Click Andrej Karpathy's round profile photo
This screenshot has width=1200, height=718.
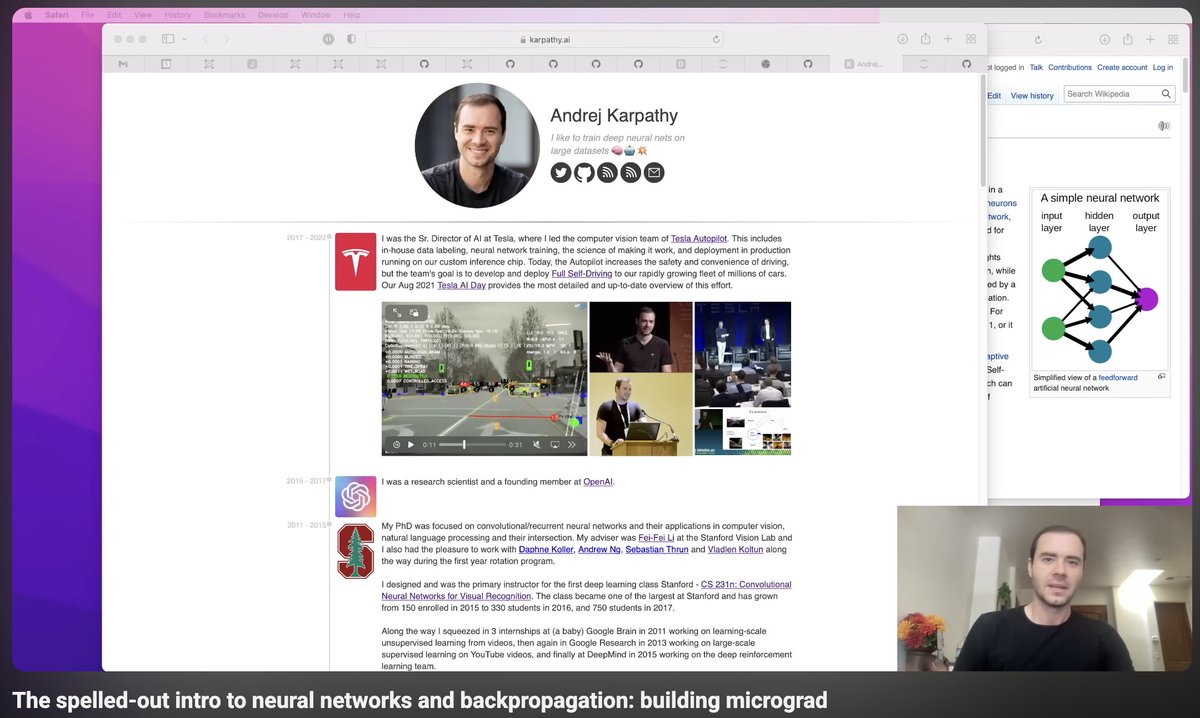(x=477, y=146)
